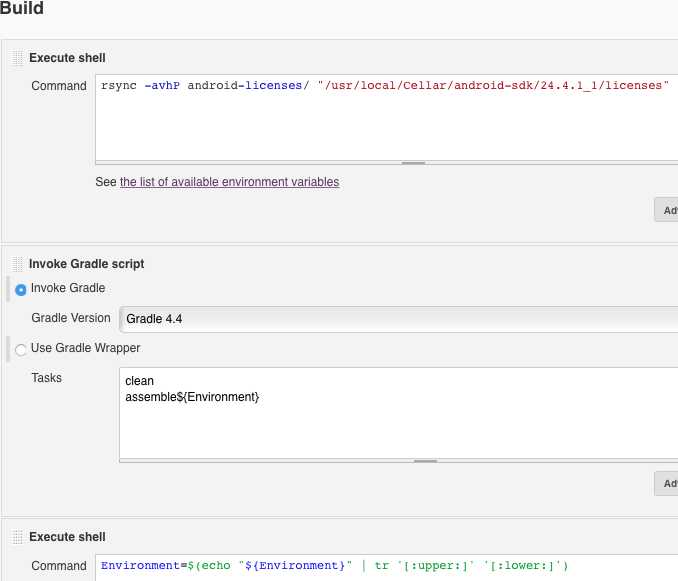
Task: Open the Gradle Version dropdown
Action: [398, 319]
